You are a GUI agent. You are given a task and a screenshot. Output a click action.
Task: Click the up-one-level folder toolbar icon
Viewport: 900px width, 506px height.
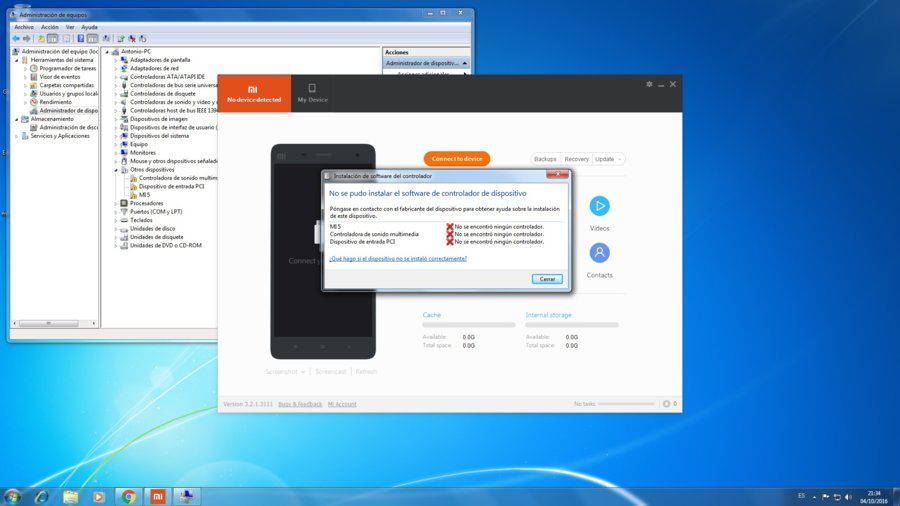pos(41,38)
